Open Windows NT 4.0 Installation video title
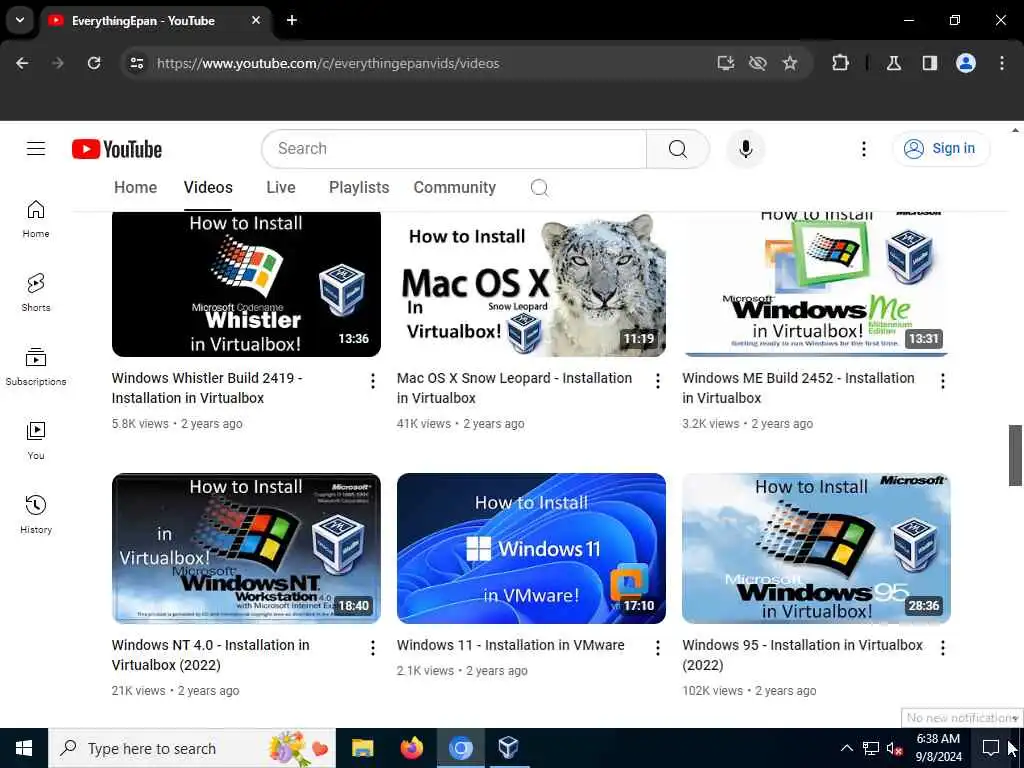 tap(210, 655)
